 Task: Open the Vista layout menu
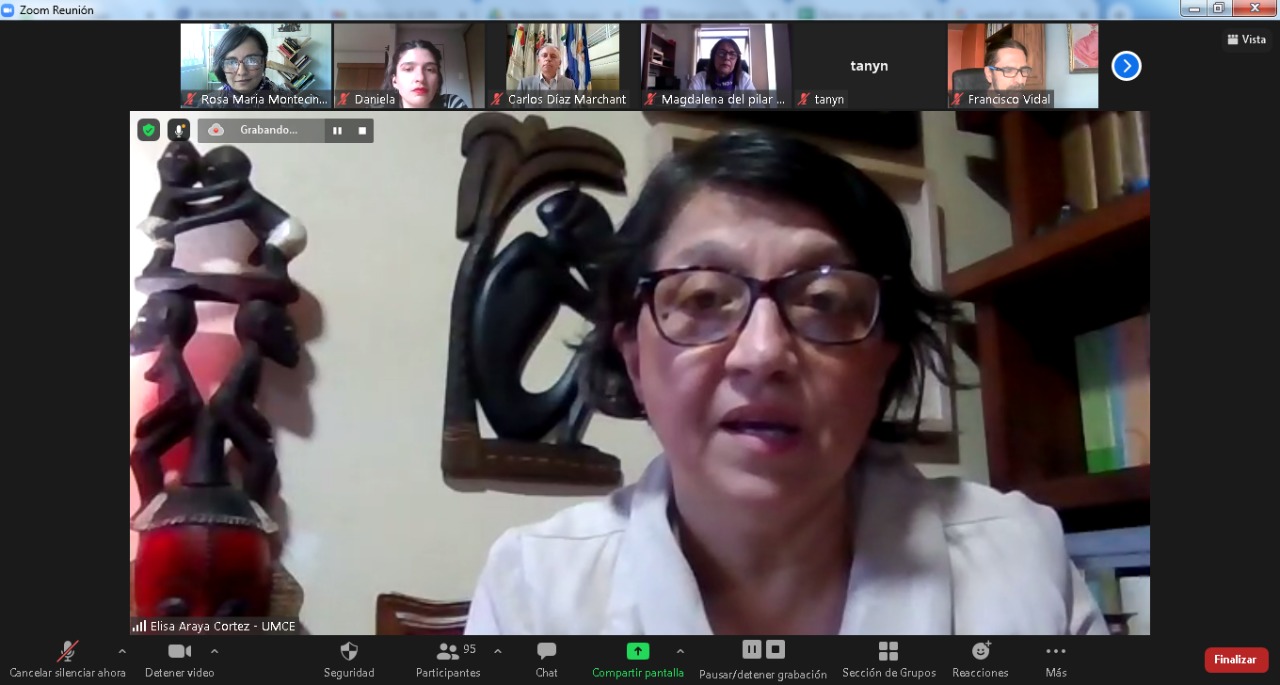point(1246,40)
